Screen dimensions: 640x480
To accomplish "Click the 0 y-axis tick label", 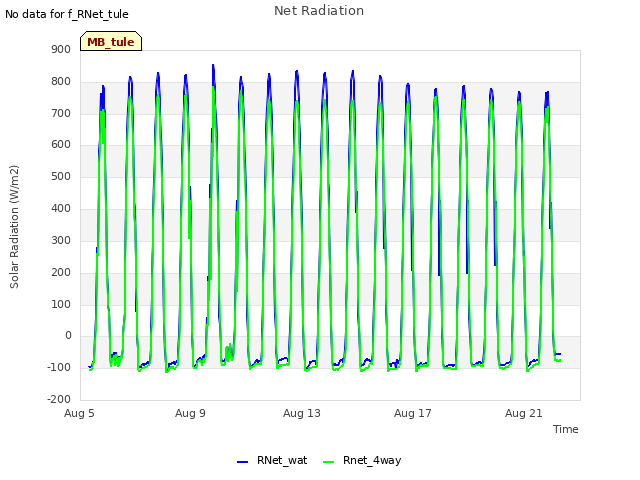I will coord(68,336).
